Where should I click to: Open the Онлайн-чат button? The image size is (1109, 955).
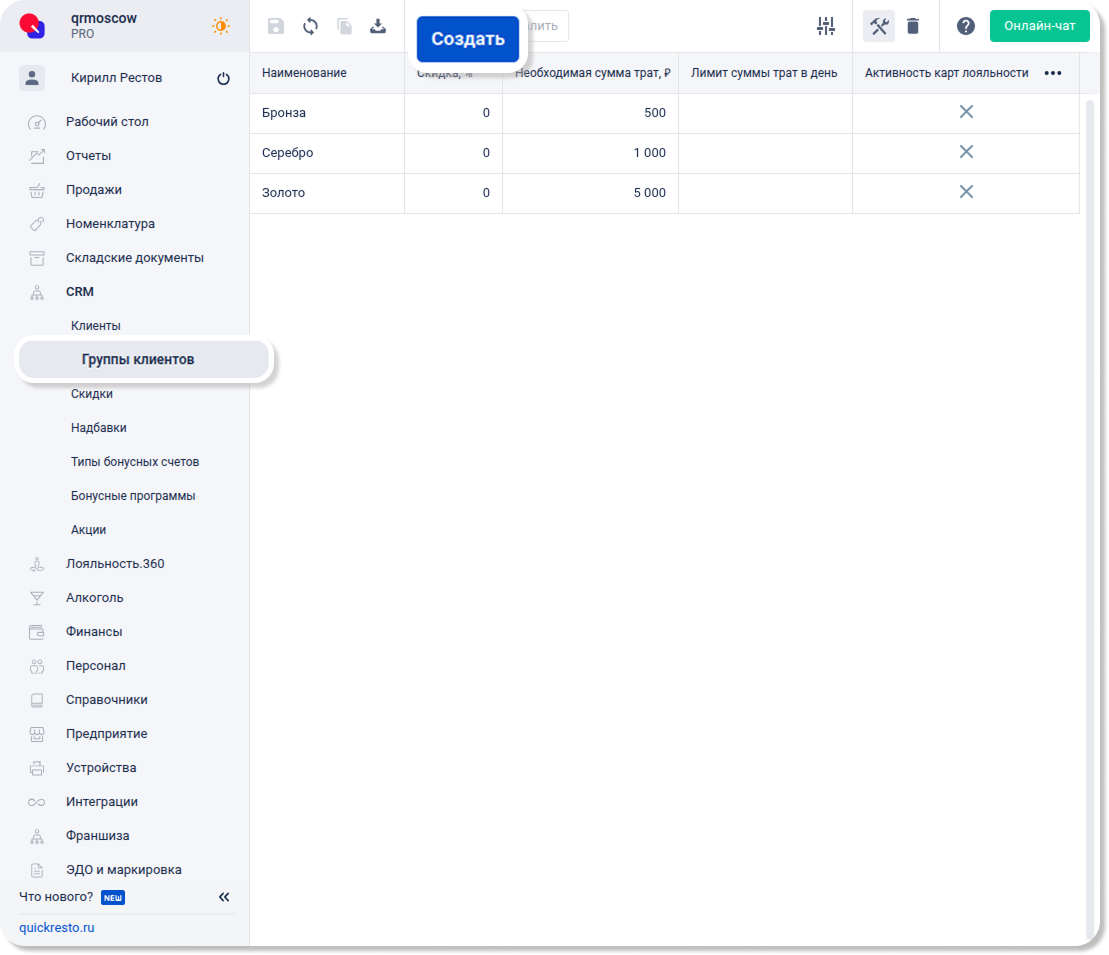(x=1039, y=26)
